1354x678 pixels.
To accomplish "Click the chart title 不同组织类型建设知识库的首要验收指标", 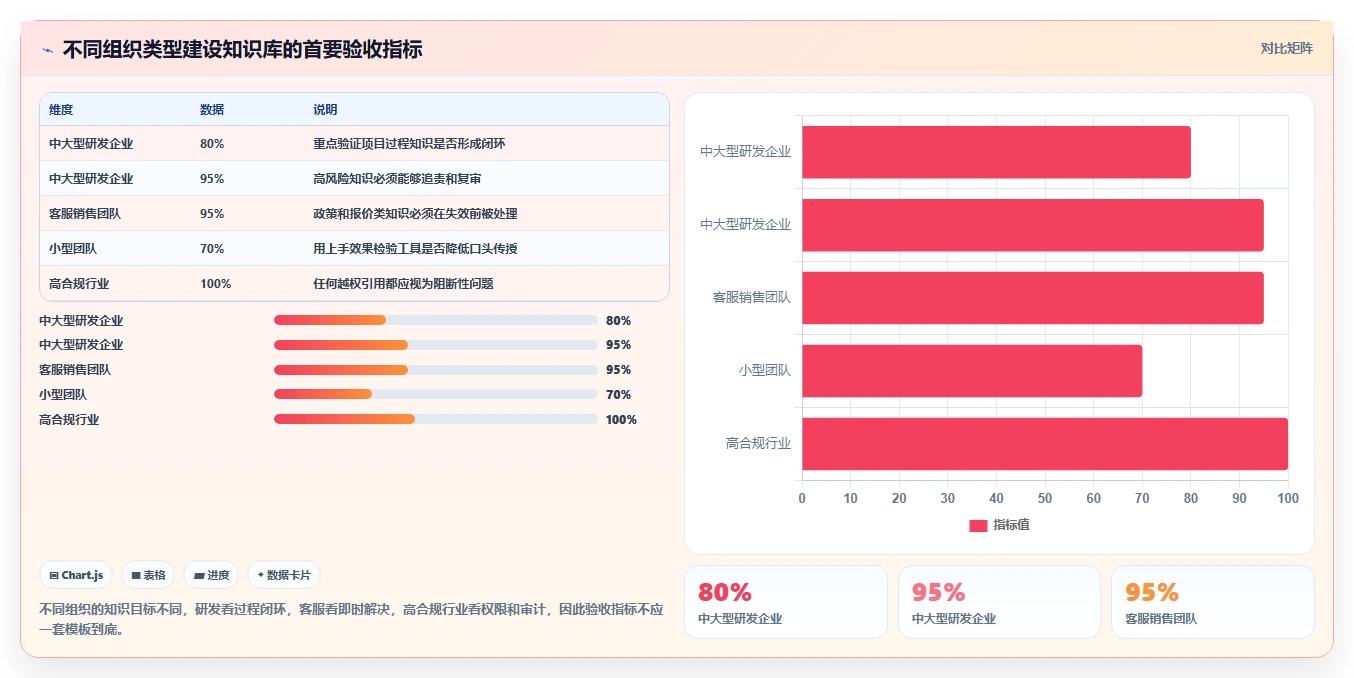I will tap(243, 49).
